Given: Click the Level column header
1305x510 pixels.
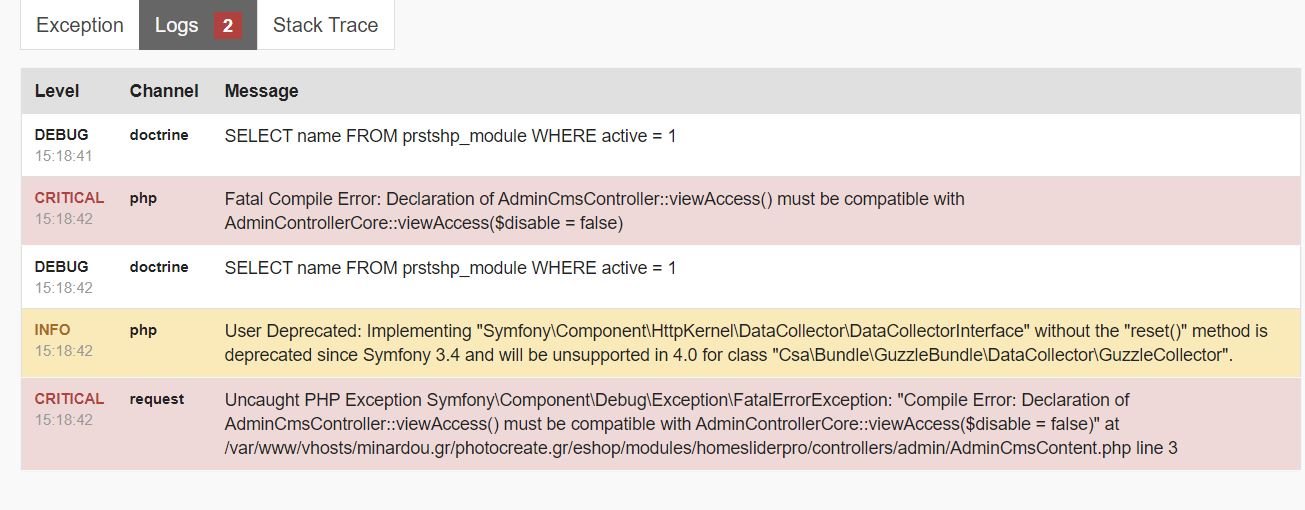Looking at the screenshot, I should 57,90.
